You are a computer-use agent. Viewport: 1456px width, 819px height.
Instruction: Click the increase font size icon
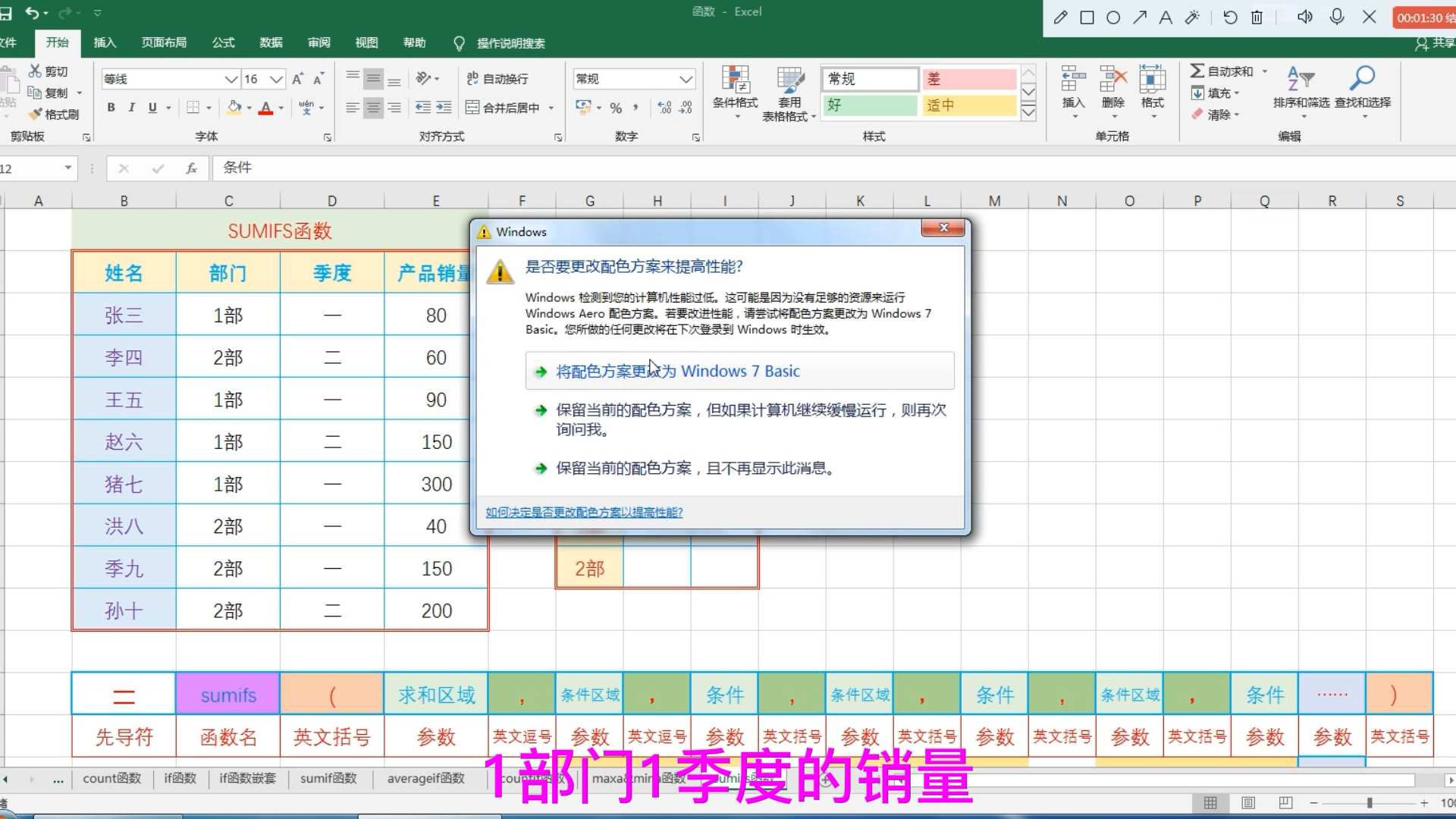[x=298, y=79]
